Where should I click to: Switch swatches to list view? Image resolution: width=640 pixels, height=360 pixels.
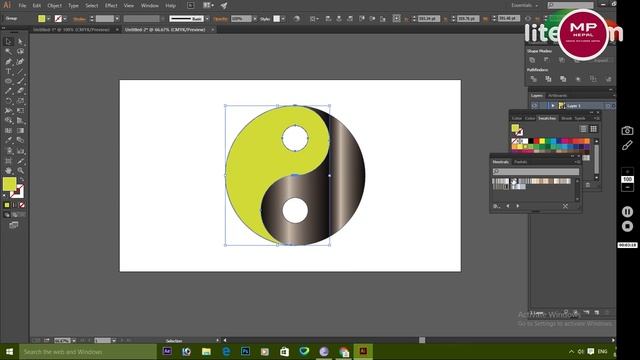click(584, 129)
